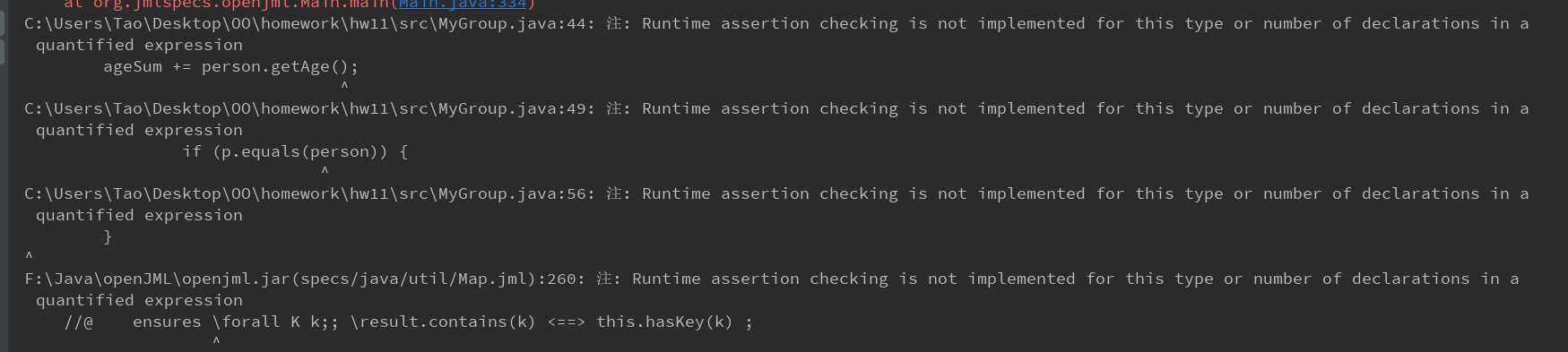
Task: Click the first 'quantified expression' continuation line
Action: click(x=139, y=45)
